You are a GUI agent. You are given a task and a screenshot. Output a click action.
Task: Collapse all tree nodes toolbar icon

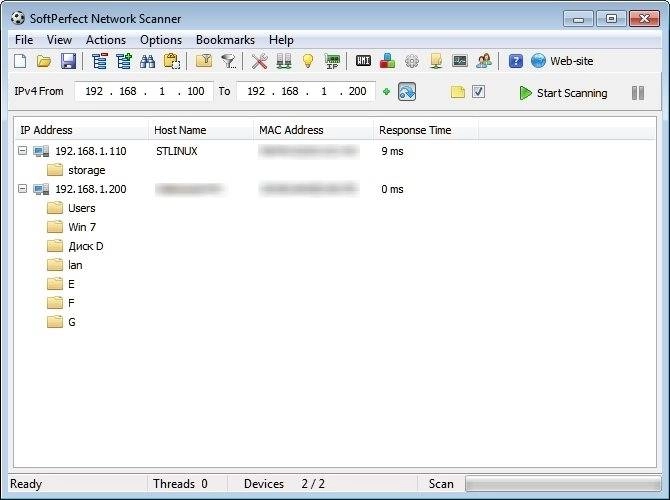100,61
